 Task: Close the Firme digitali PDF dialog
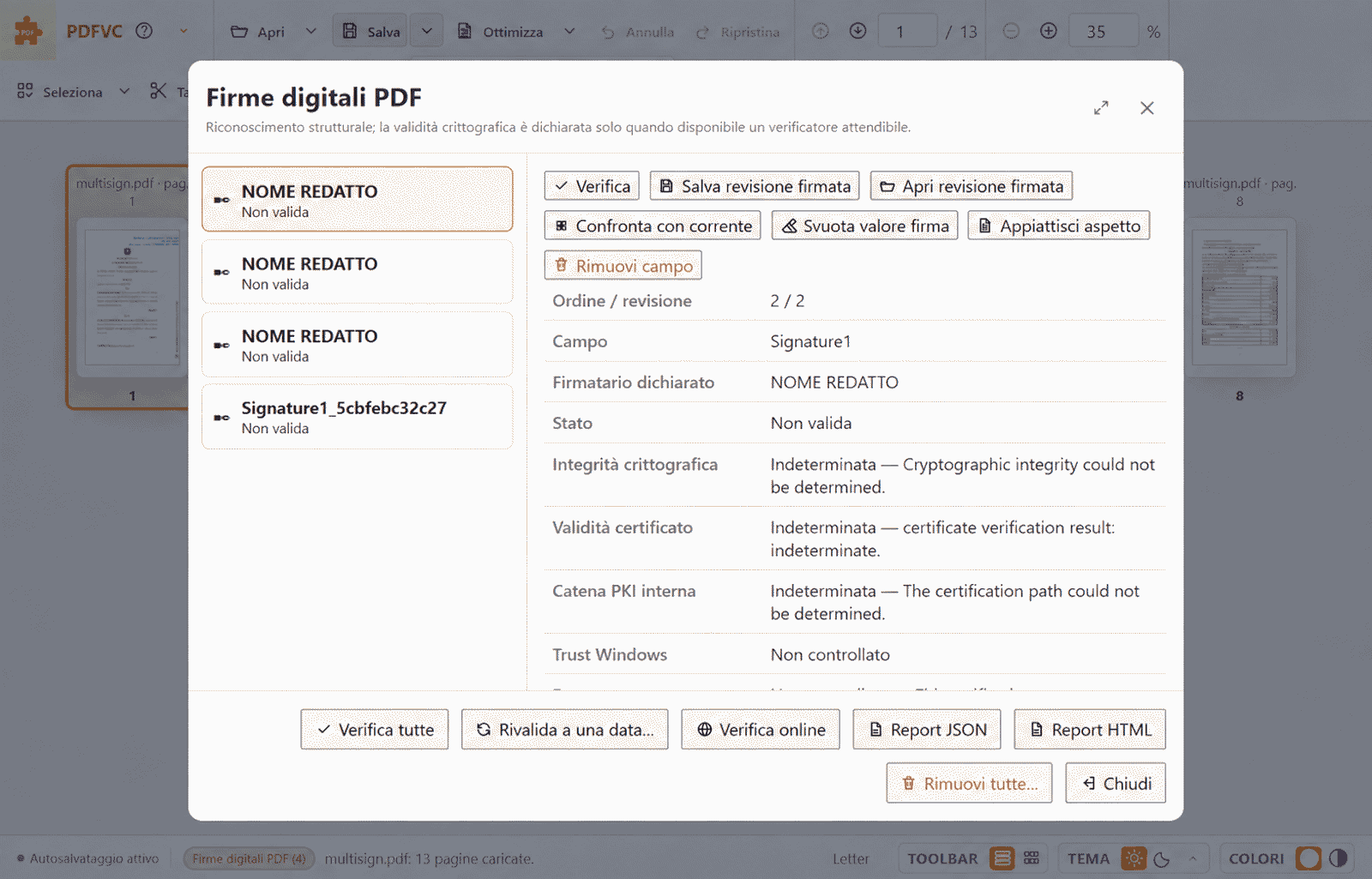[x=1146, y=108]
